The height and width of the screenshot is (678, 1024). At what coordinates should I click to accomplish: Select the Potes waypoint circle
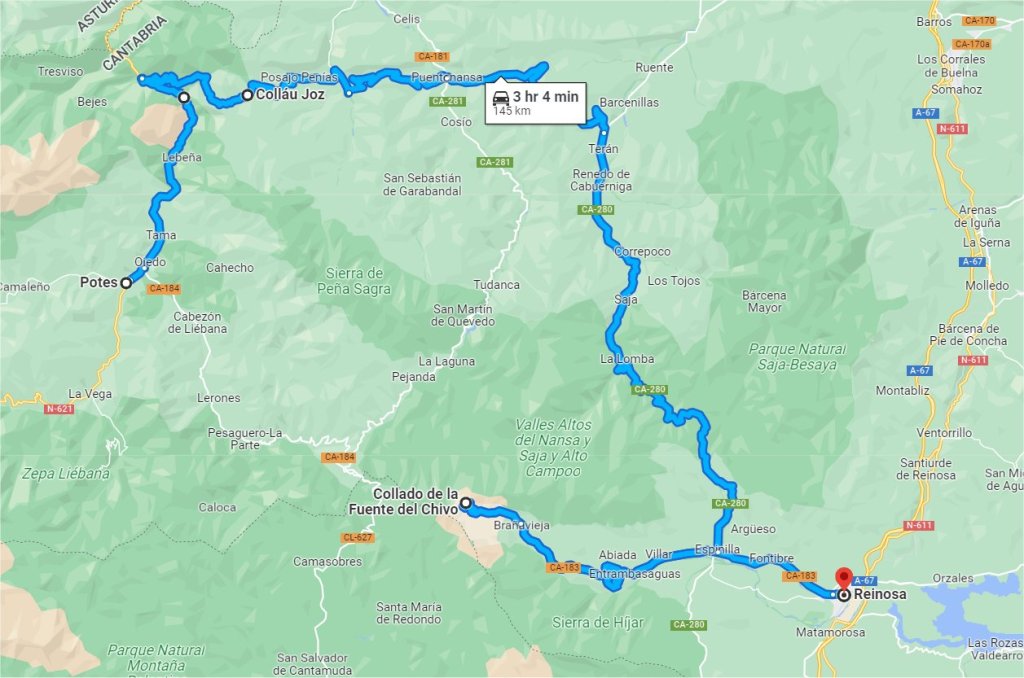click(126, 283)
